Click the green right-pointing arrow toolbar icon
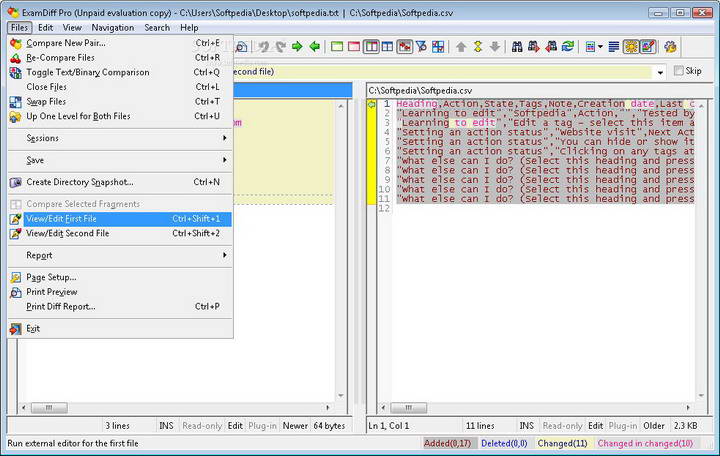This screenshot has width=720, height=456. click(x=299, y=47)
